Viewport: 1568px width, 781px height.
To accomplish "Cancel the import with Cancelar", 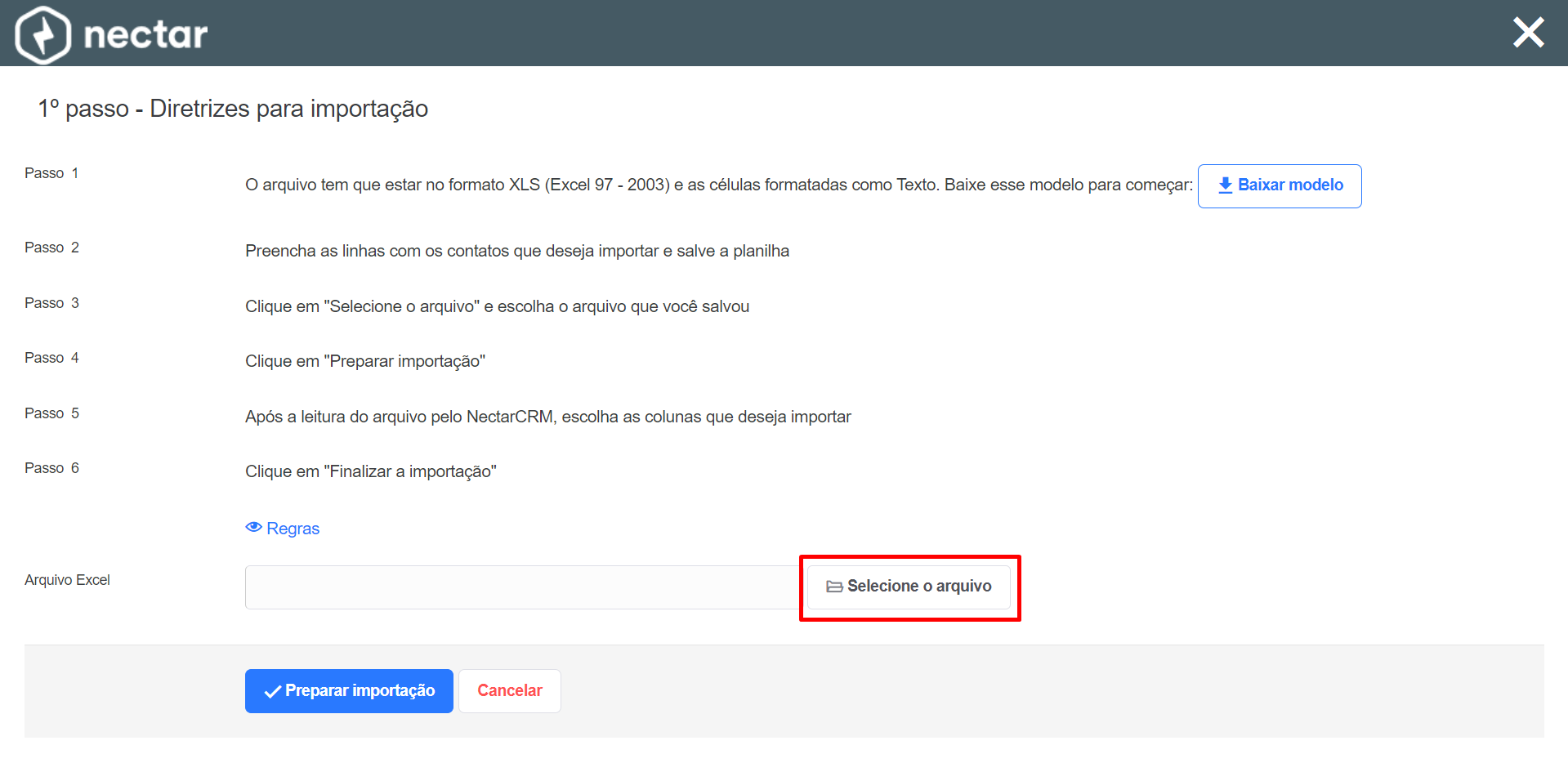I will (x=510, y=691).
